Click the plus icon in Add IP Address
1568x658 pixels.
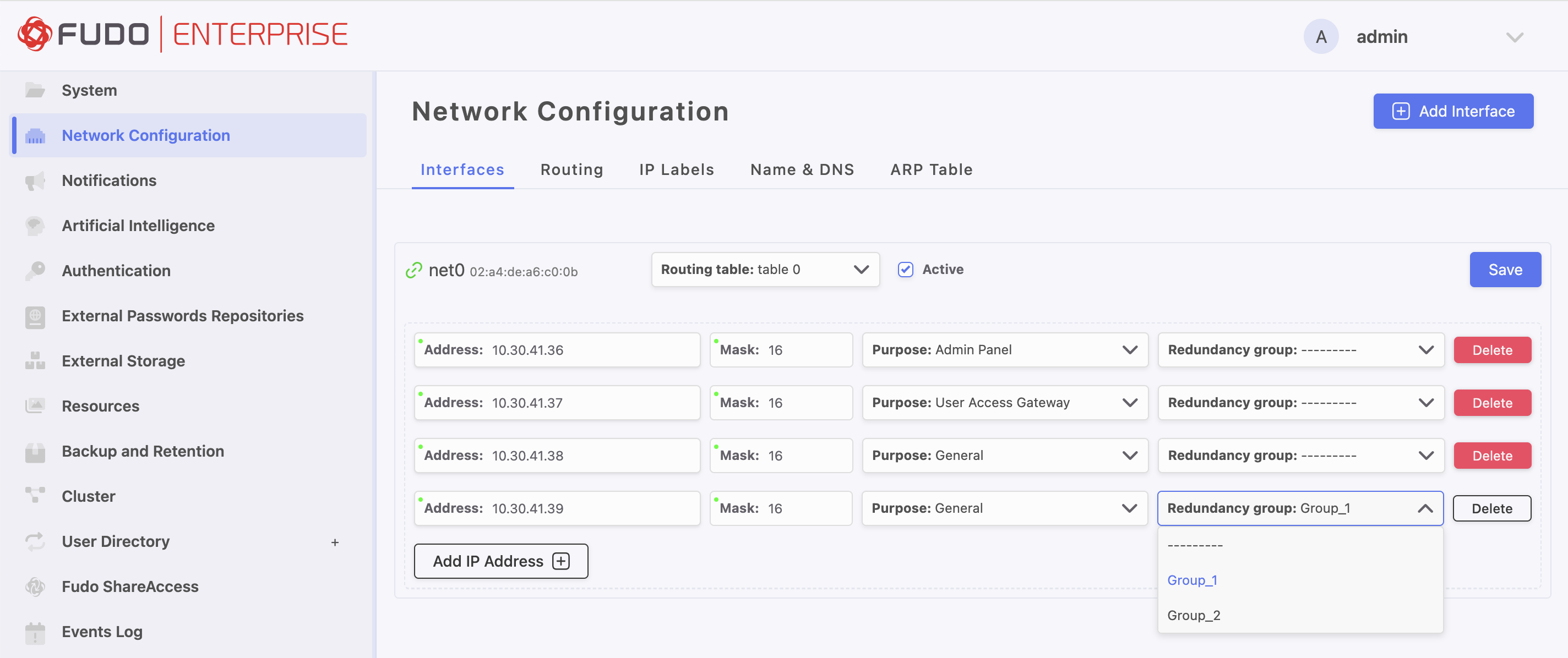(x=560, y=561)
